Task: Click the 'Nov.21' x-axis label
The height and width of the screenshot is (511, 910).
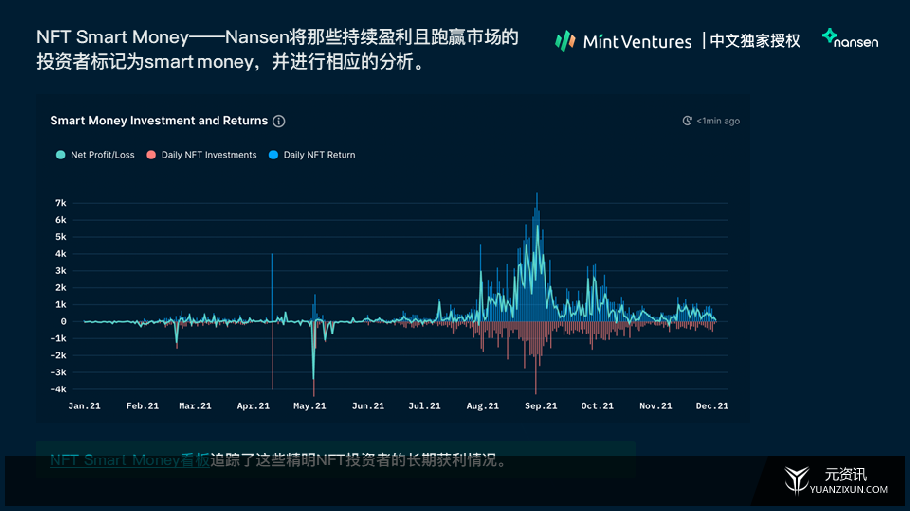Action: tap(656, 406)
